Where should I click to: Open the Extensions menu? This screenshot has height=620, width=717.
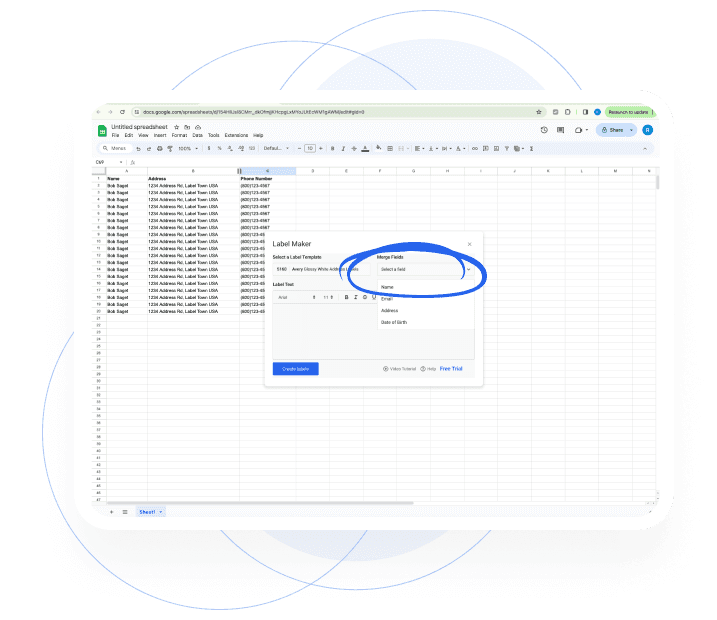click(236, 135)
